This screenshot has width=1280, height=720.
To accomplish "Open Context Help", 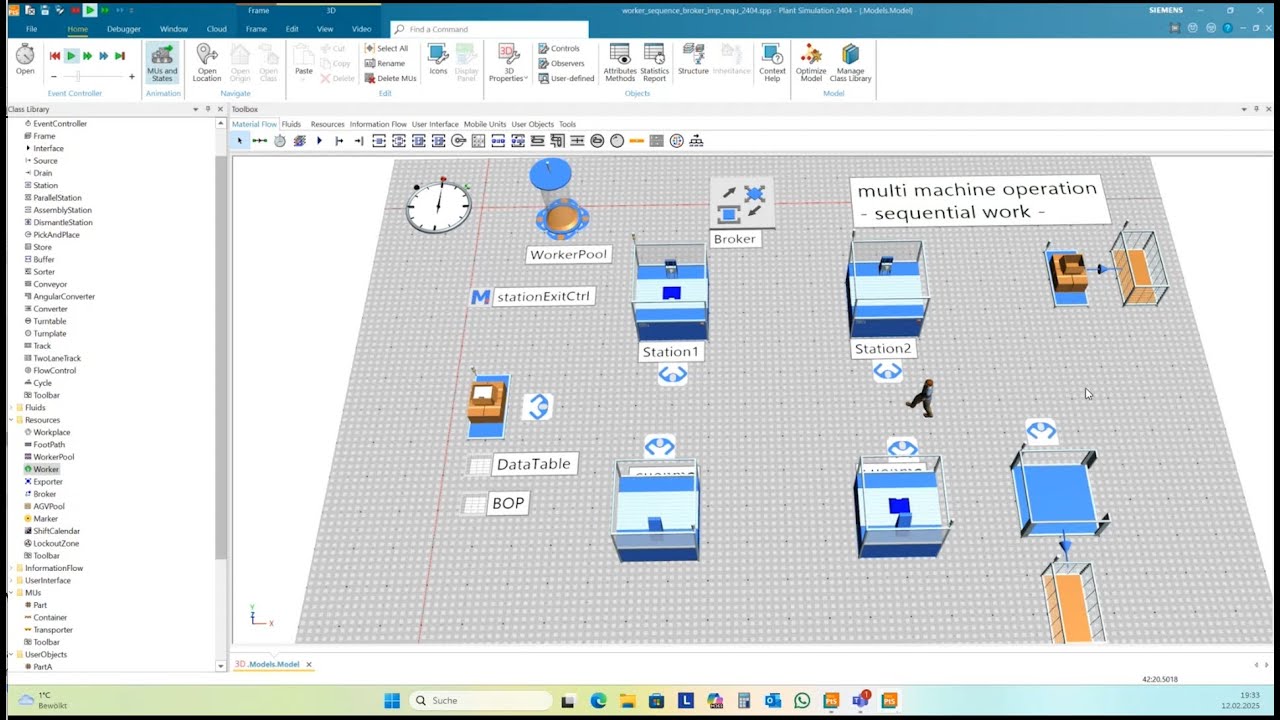I will tap(772, 62).
